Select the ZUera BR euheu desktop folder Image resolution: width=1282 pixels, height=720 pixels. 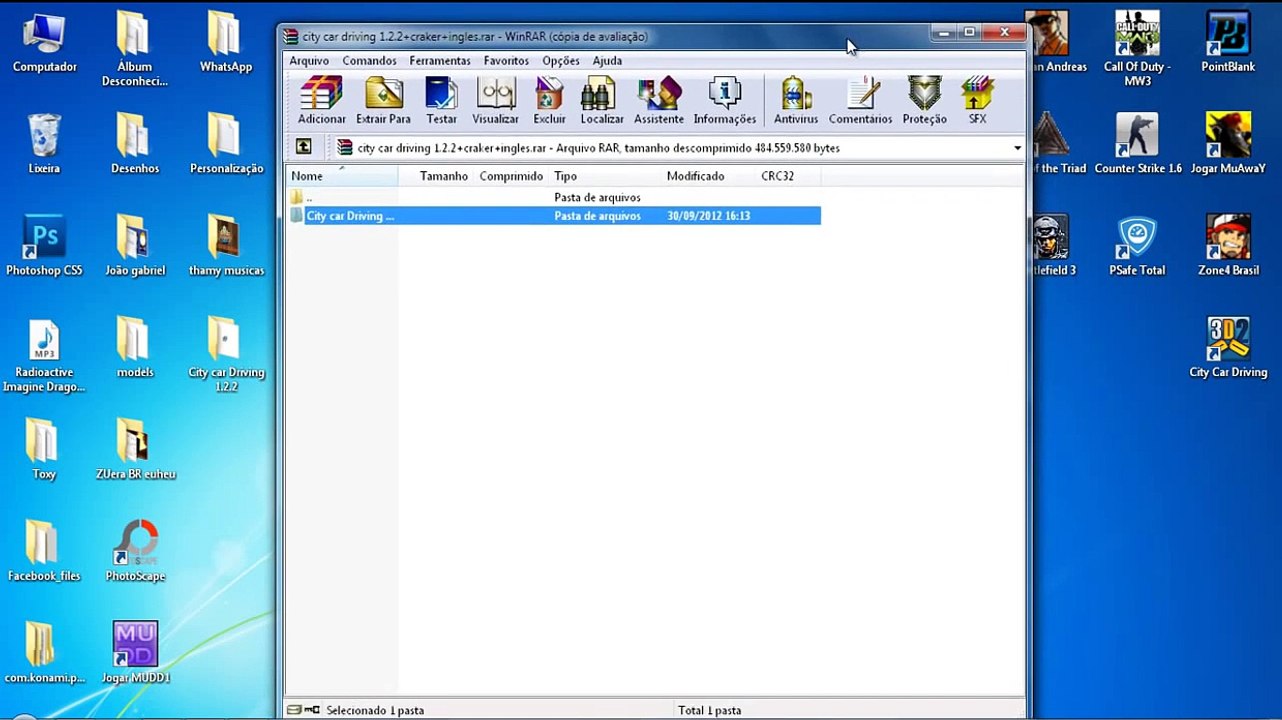135,449
